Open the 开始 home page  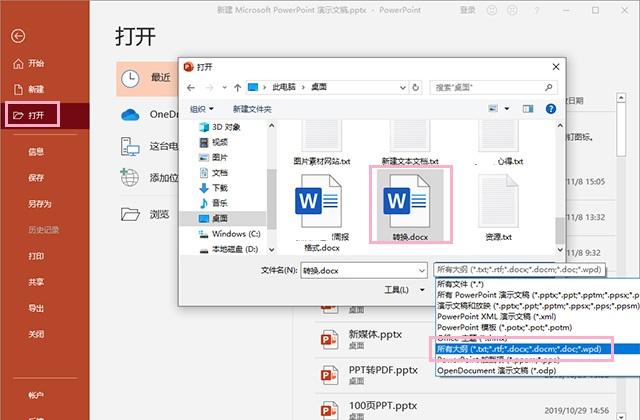point(29,63)
